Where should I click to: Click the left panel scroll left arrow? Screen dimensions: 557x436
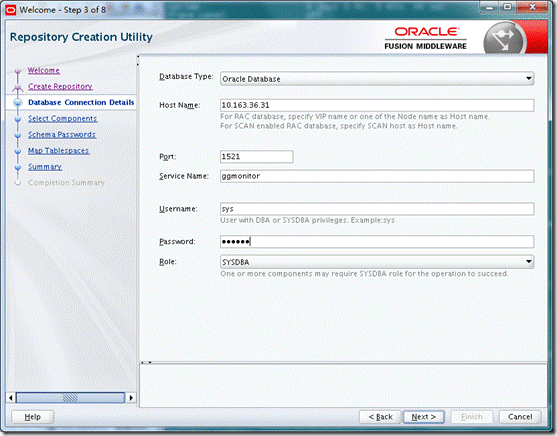tap(11, 398)
